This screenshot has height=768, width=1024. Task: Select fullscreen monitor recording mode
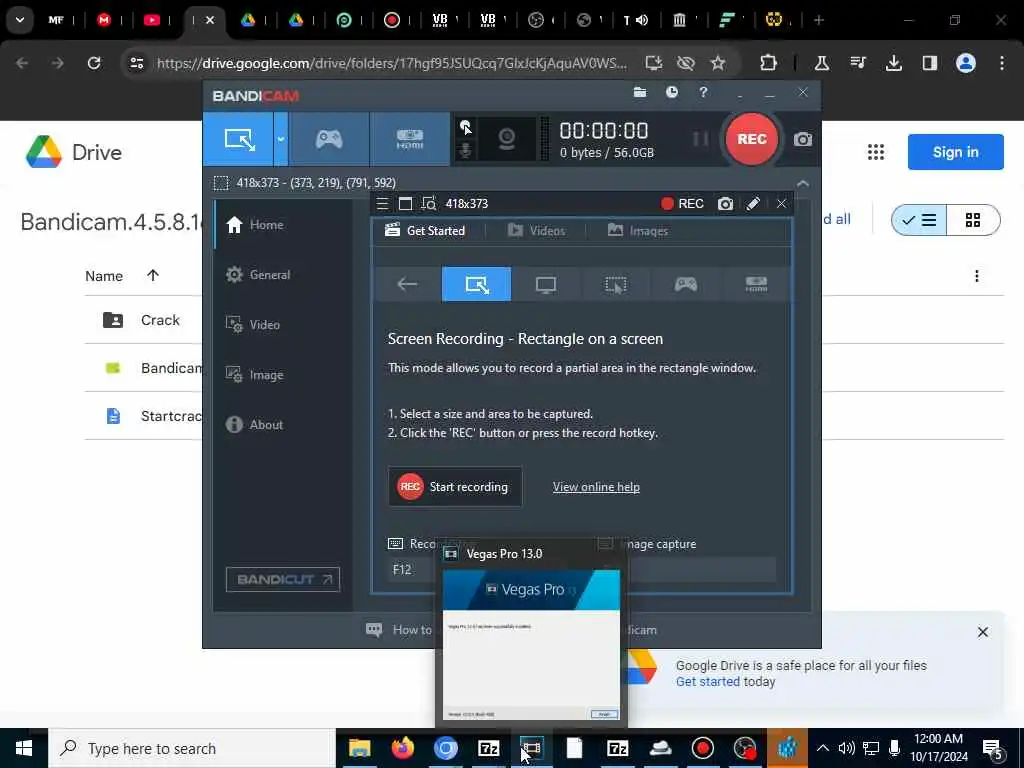coord(546,284)
